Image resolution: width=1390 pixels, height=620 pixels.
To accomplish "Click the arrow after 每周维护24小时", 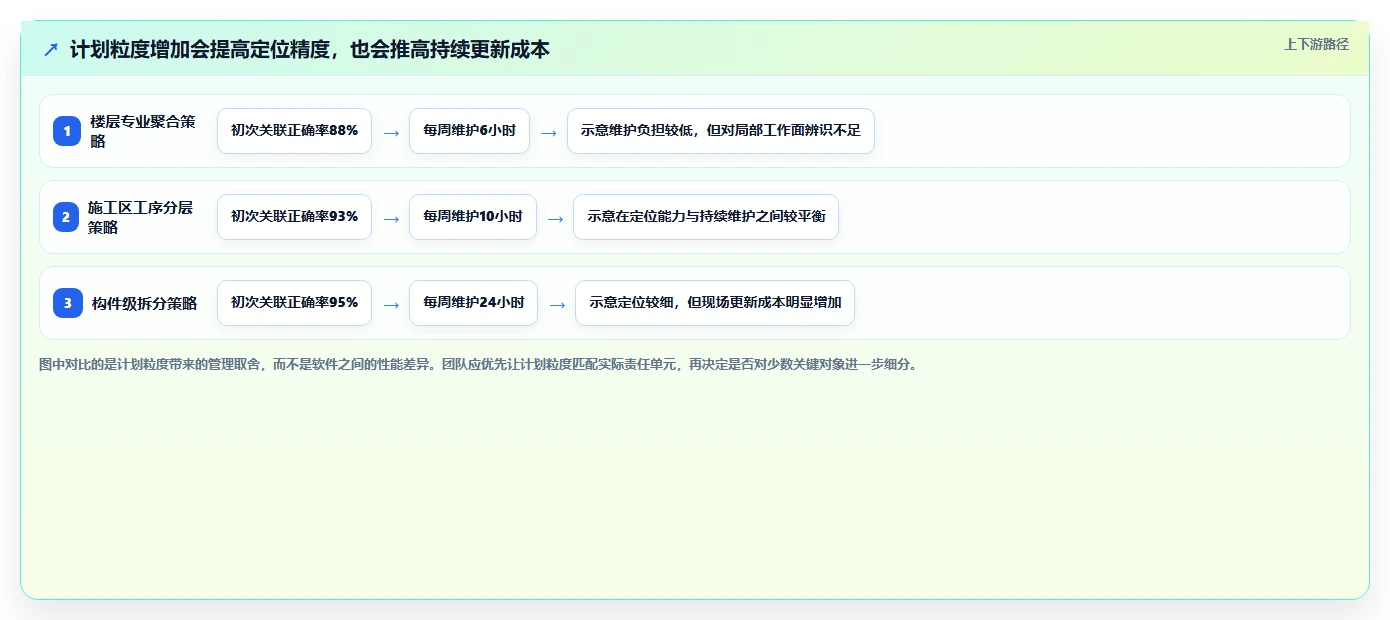I will pyautogui.click(x=557, y=304).
